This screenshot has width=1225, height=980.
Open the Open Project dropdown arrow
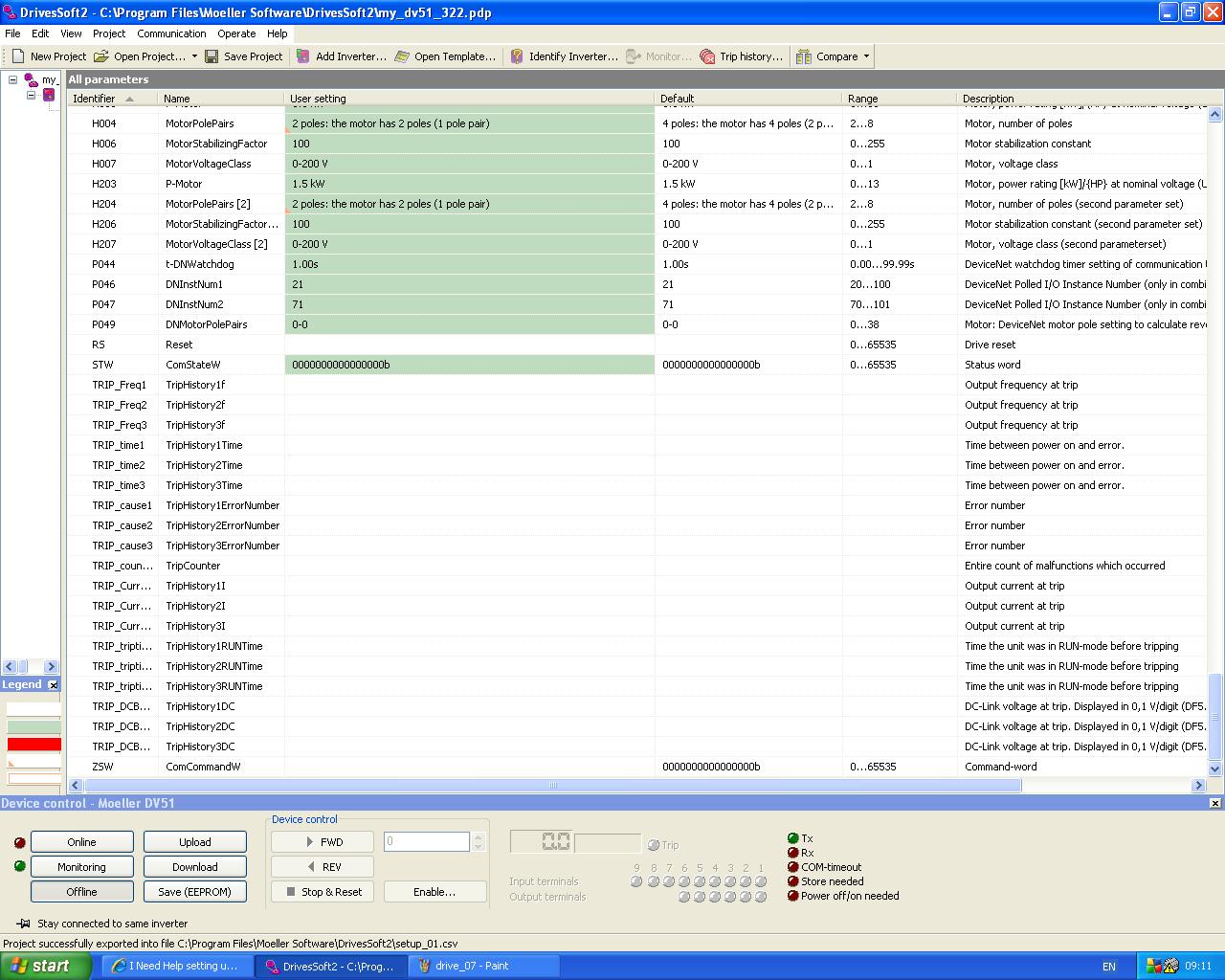(x=194, y=56)
